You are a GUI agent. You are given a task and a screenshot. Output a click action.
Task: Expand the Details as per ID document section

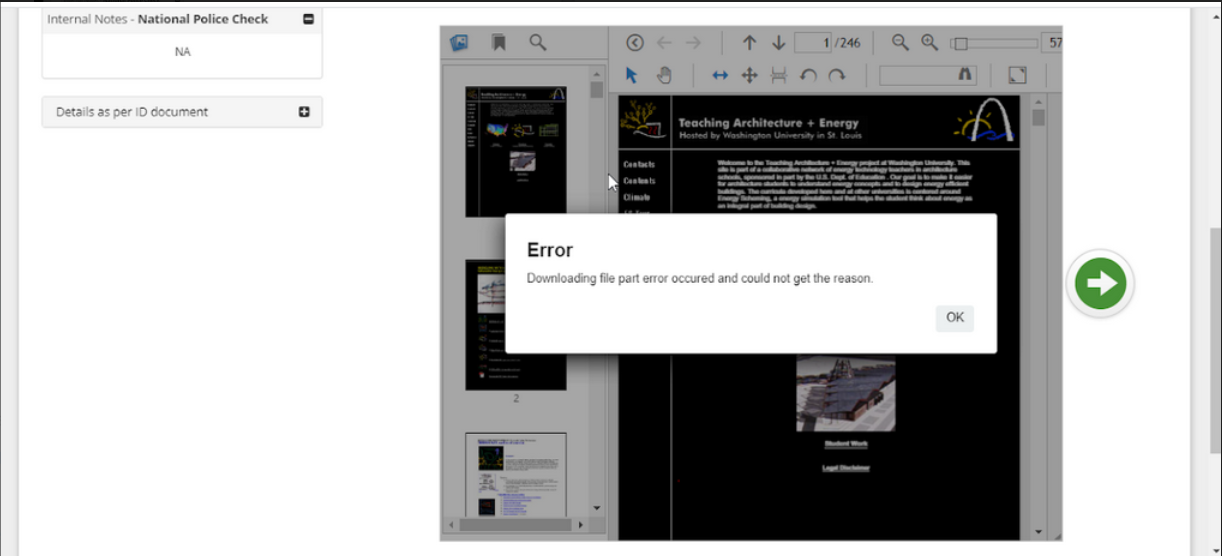pos(304,112)
